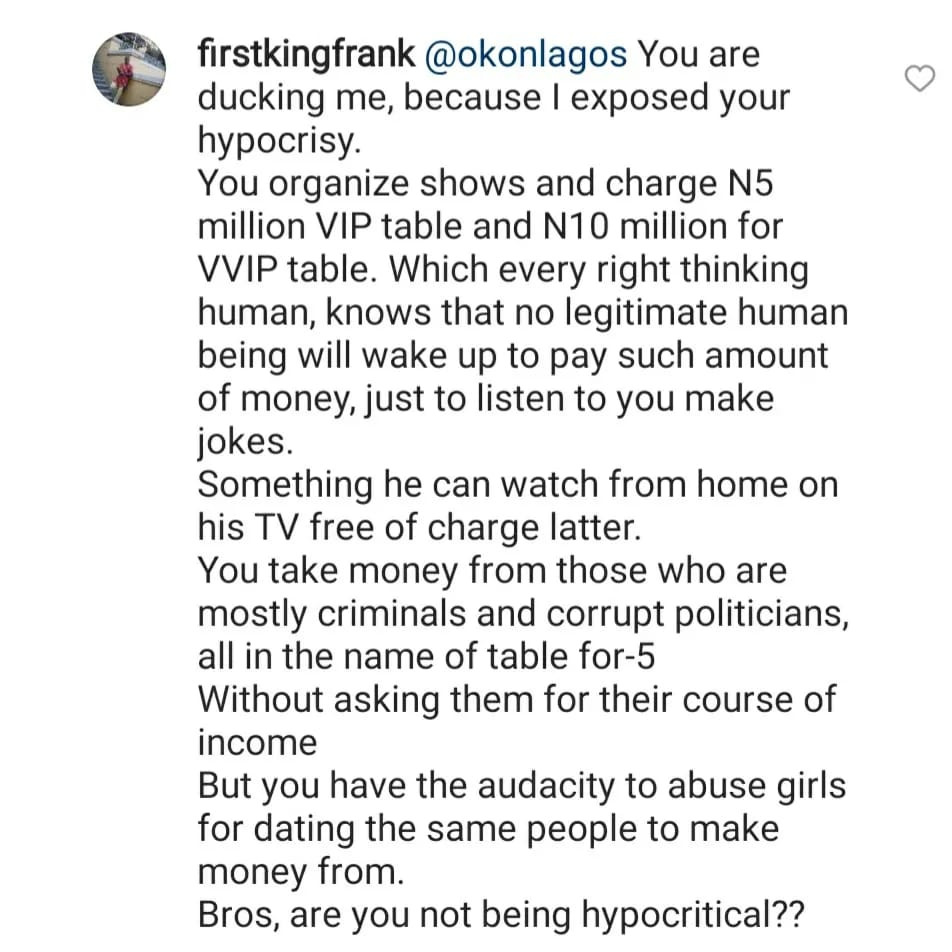Click the word 'hypocrisy.' in the comment

pyautogui.click(x=280, y=141)
